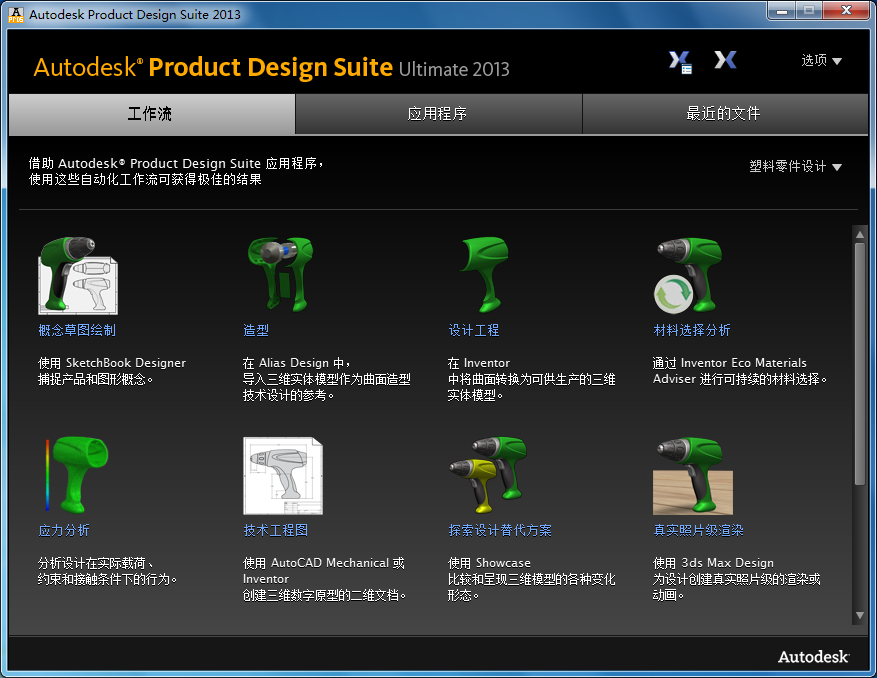The image size is (877, 678).
Task: Follow the 探索设计替代方案 link
Action: [x=500, y=530]
